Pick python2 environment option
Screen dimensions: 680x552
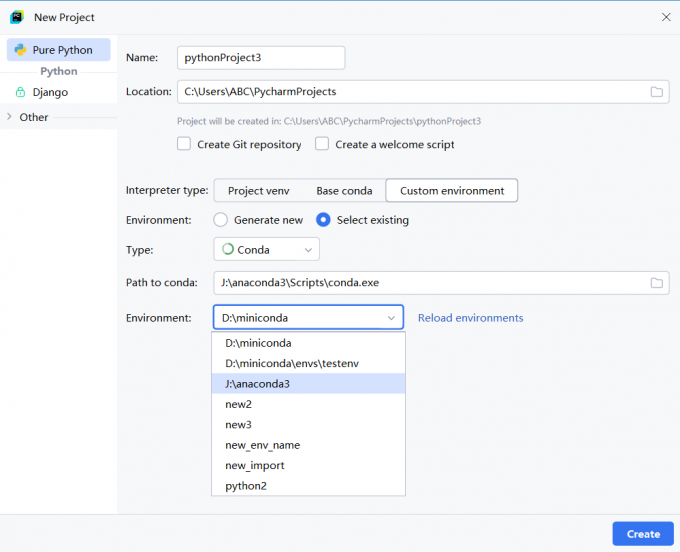[x=308, y=486]
